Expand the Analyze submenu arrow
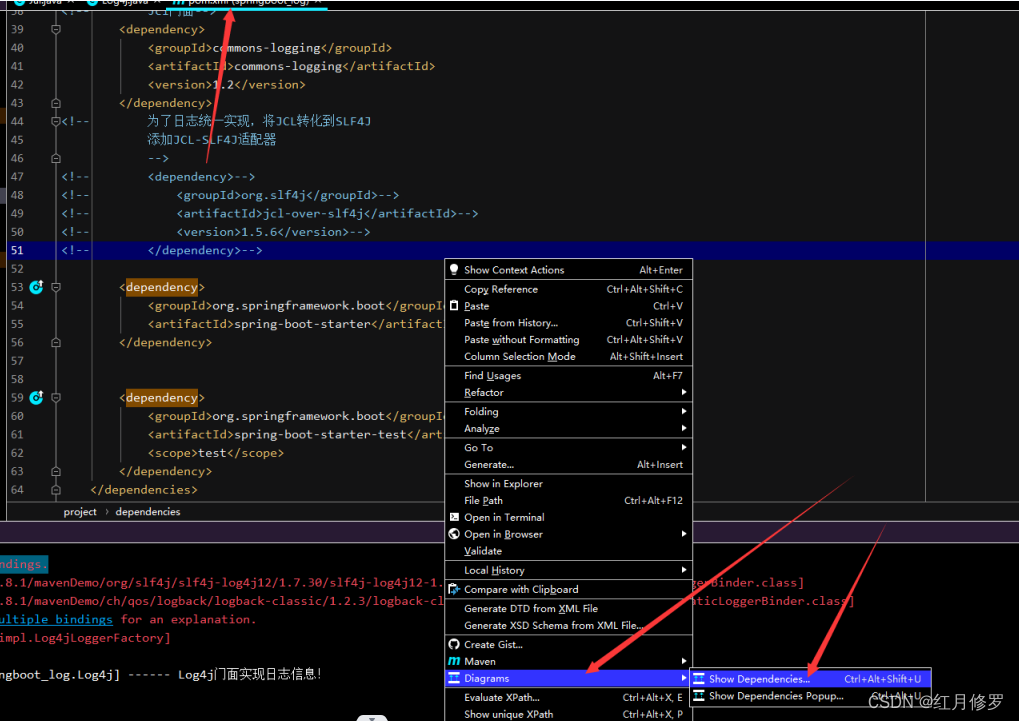The width and height of the screenshot is (1019, 721). coord(684,428)
